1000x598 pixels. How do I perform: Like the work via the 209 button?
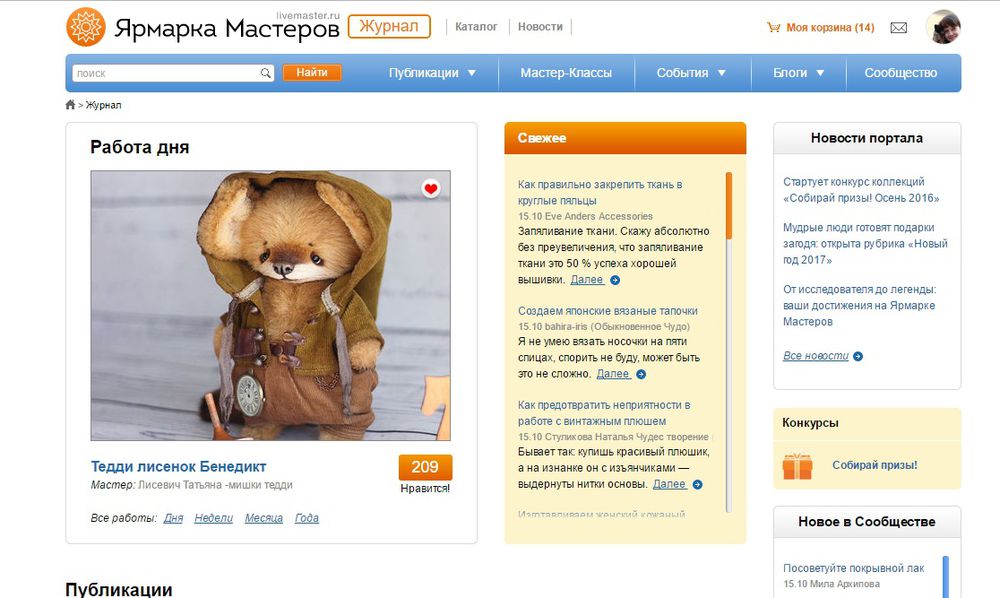[x=425, y=467]
